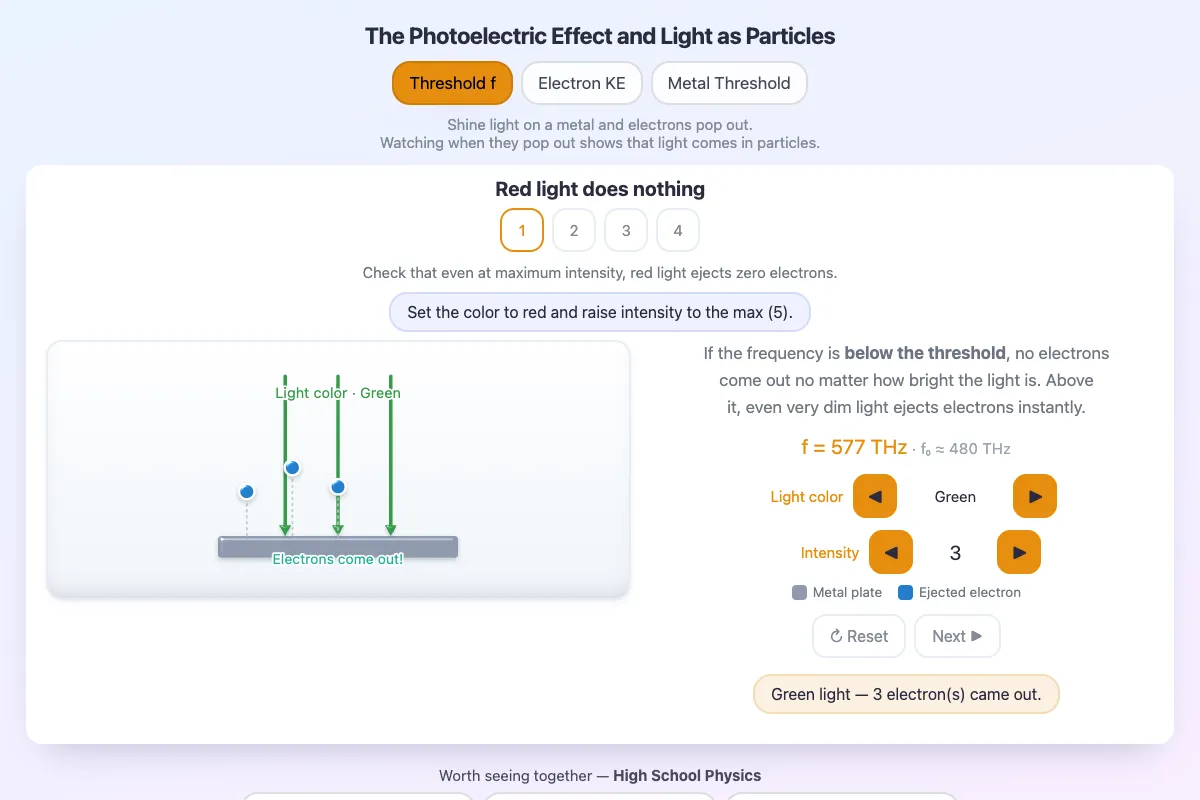Viewport: 1200px width, 800px height.
Task: Click the leftmost ejected electron
Action: [247, 492]
